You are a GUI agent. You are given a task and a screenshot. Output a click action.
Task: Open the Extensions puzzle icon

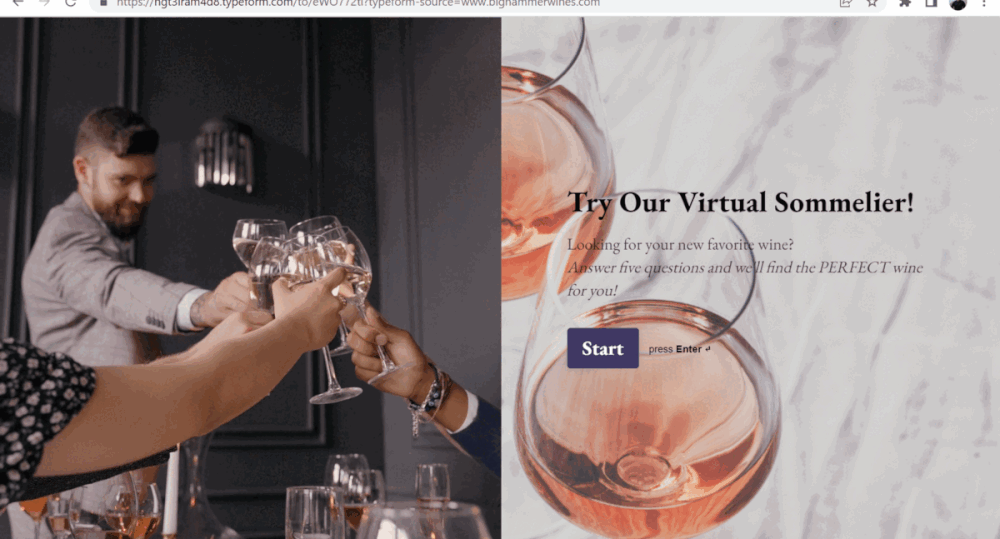(x=905, y=3)
